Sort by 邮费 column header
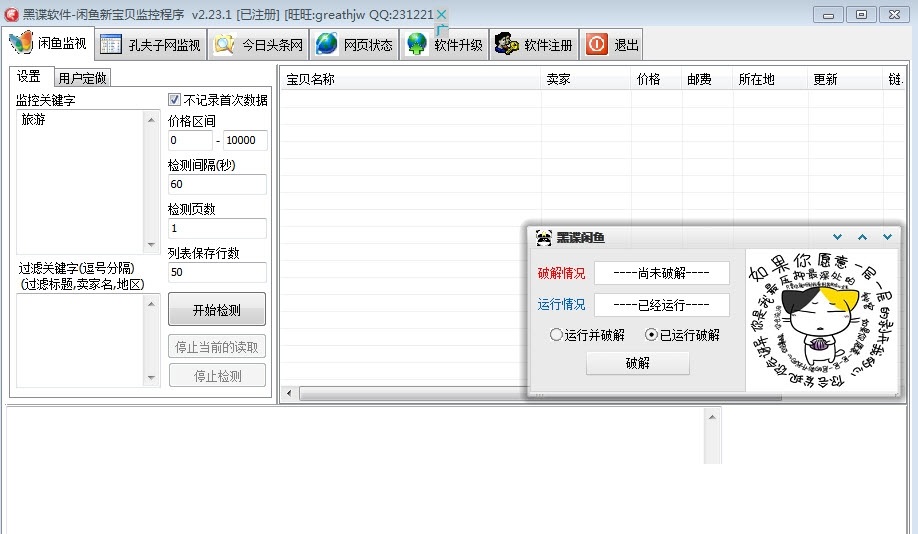918x534 pixels. pos(707,79)
